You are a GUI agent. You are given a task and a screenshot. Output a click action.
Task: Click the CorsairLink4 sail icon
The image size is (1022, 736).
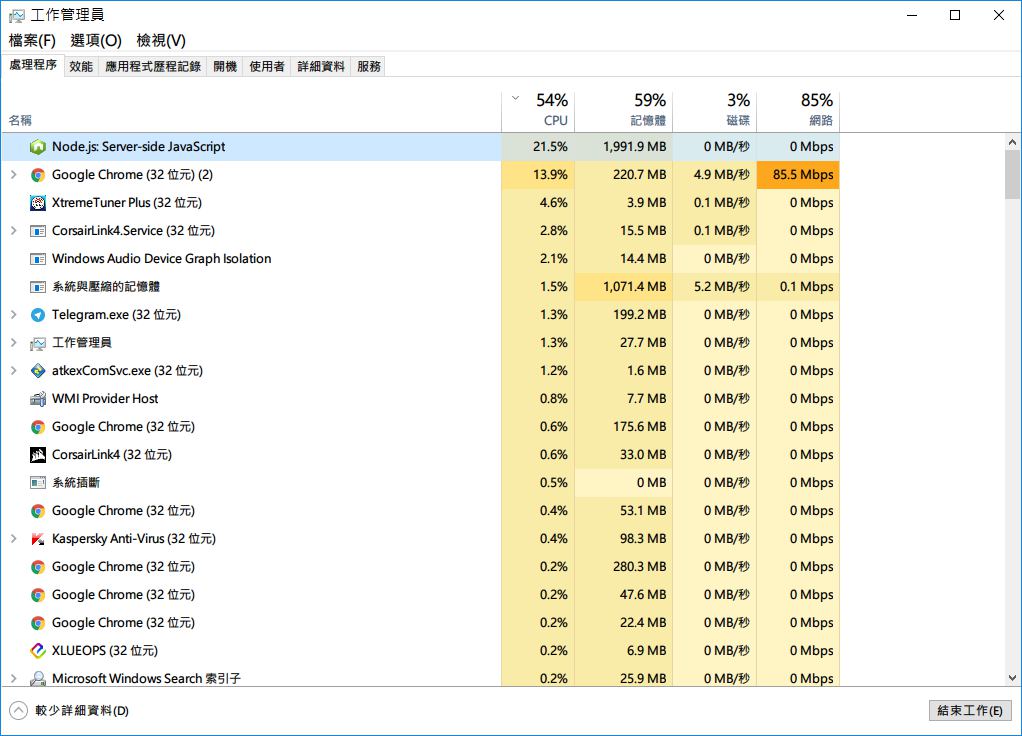coord(38,455)
